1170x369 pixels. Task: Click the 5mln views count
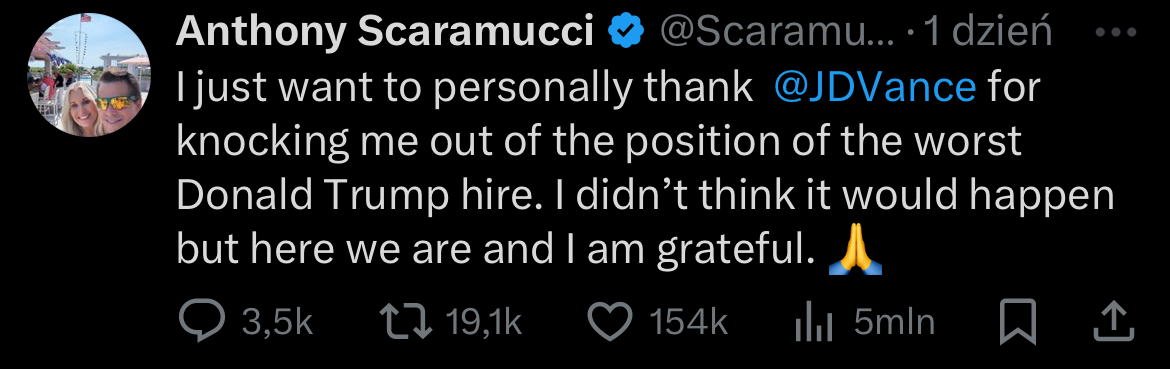point(894,323)
